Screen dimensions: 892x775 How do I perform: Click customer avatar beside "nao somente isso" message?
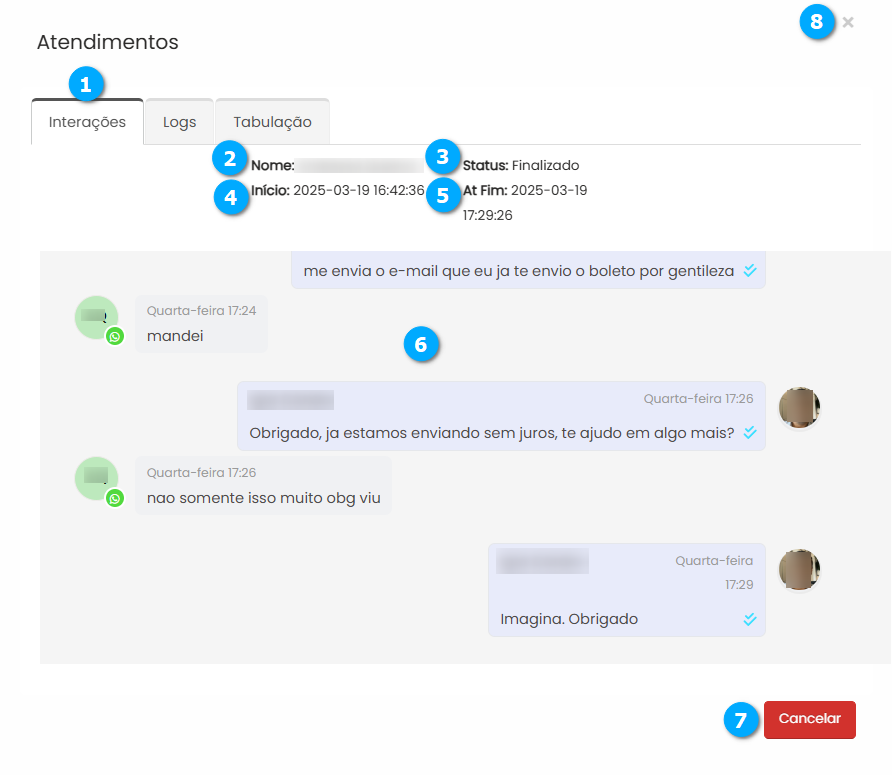[x=97, y=479]
